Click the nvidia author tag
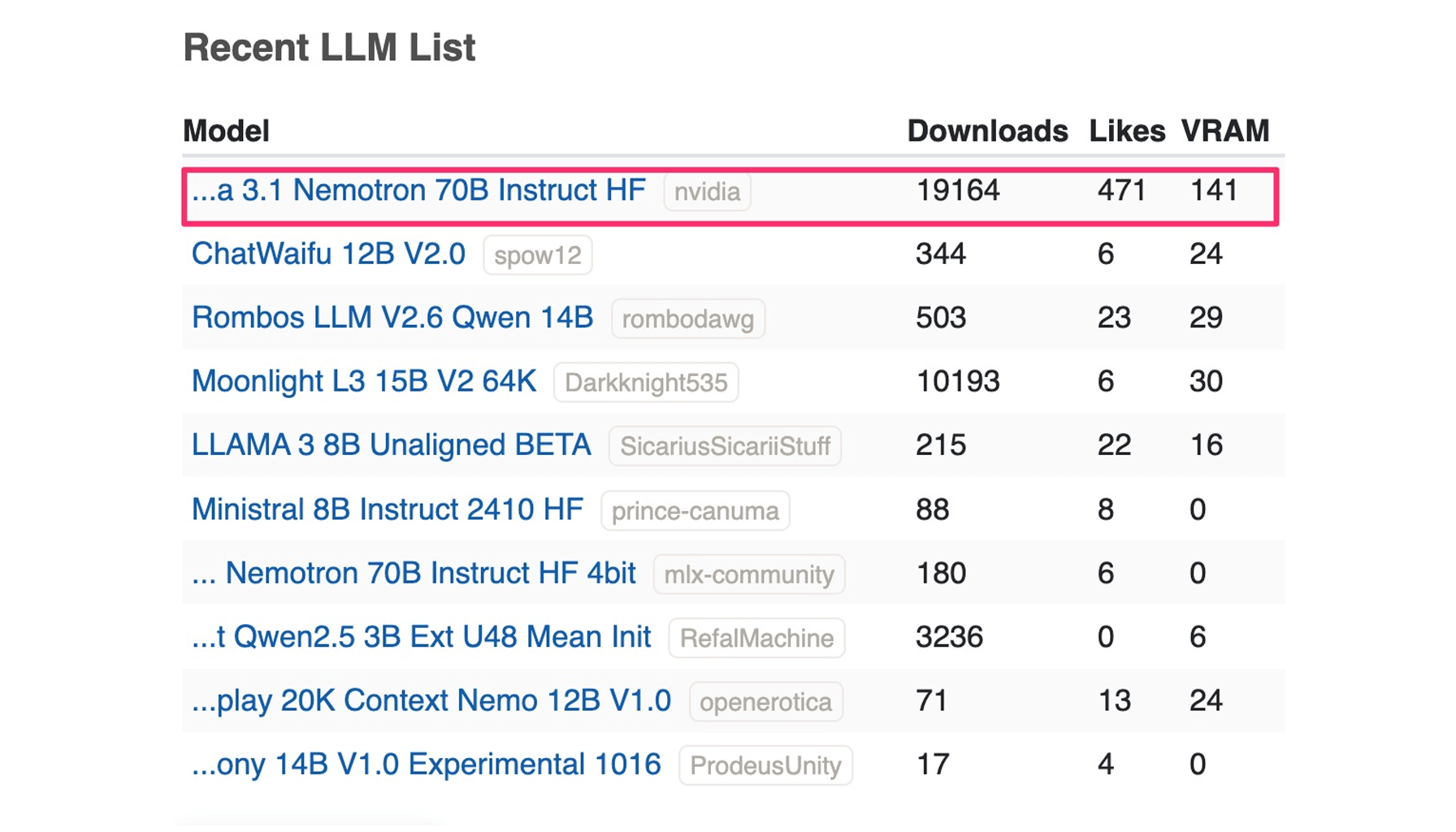The width and height of the screenshot is (1456, 832). (x=707, y=192)
